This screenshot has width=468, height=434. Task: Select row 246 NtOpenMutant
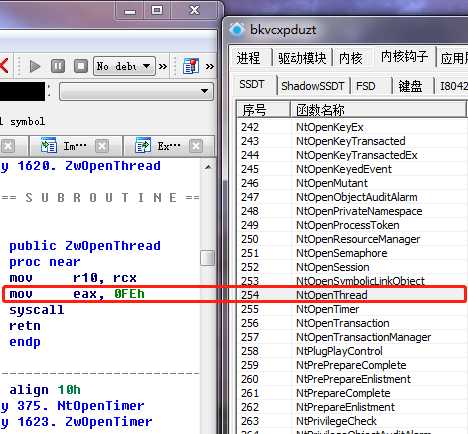point(352,183)
